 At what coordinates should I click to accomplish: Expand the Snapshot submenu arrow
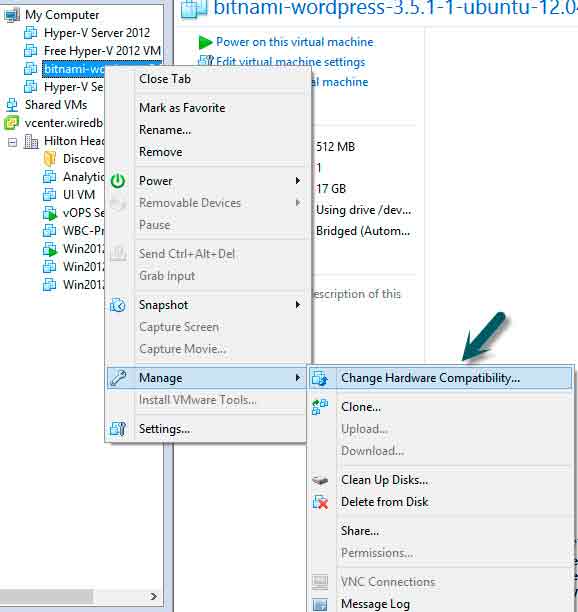point(298,305)
